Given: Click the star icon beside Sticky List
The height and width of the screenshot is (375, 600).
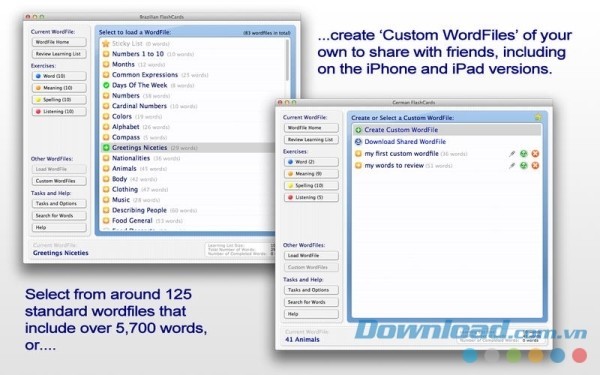Looking at the screenshot, I should 106,44.
